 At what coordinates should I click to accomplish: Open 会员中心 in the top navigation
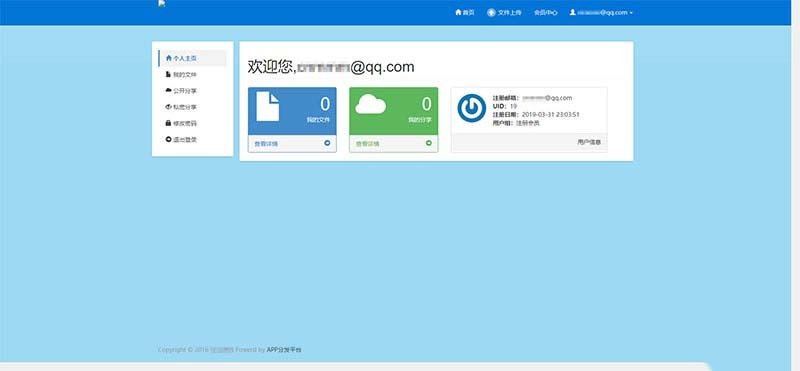pyautogui.click(x=545, y=12)
